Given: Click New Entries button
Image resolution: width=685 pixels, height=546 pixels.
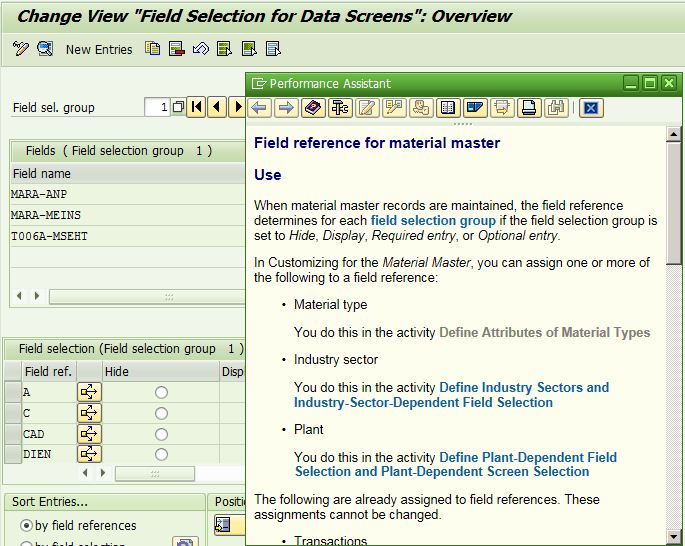Looking at the screenshot, I should tap(99, 50).
